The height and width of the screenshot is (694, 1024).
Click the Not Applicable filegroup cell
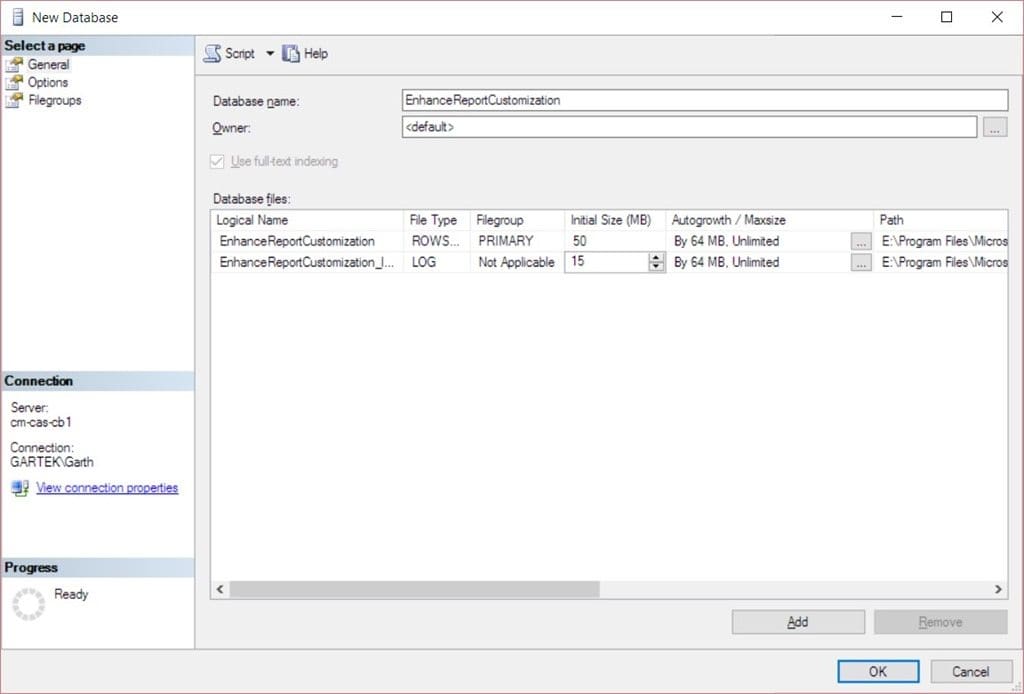tap(517, 262)
